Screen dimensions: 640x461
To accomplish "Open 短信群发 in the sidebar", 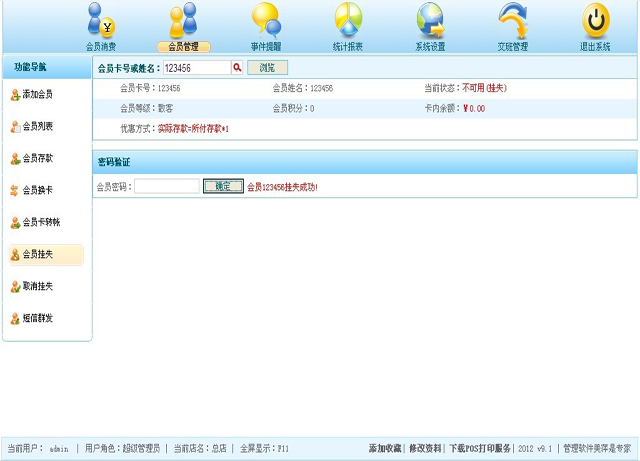I will coord(38,319).
